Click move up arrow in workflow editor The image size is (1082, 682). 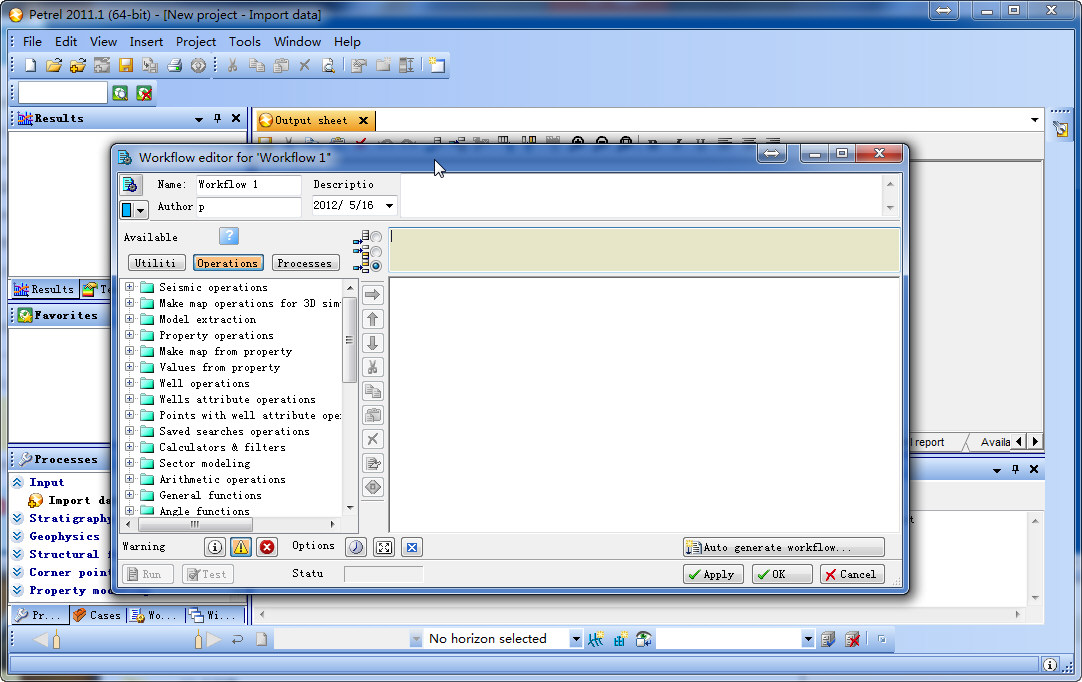(x=373, y=319)
